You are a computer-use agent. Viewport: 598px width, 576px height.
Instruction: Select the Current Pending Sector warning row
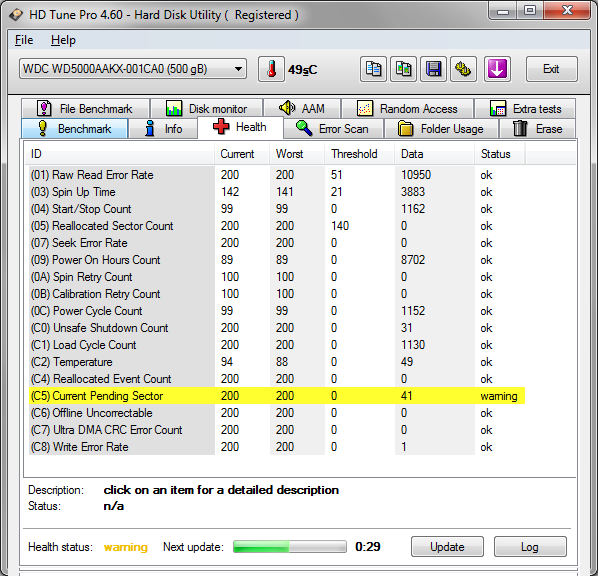coord(277,396)
